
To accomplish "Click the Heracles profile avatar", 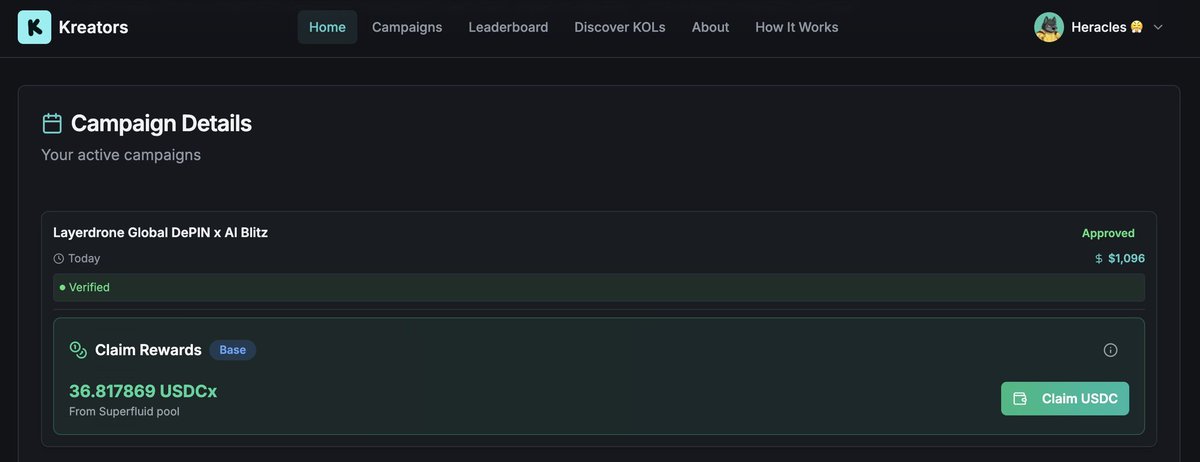I will coord(1049,27).
